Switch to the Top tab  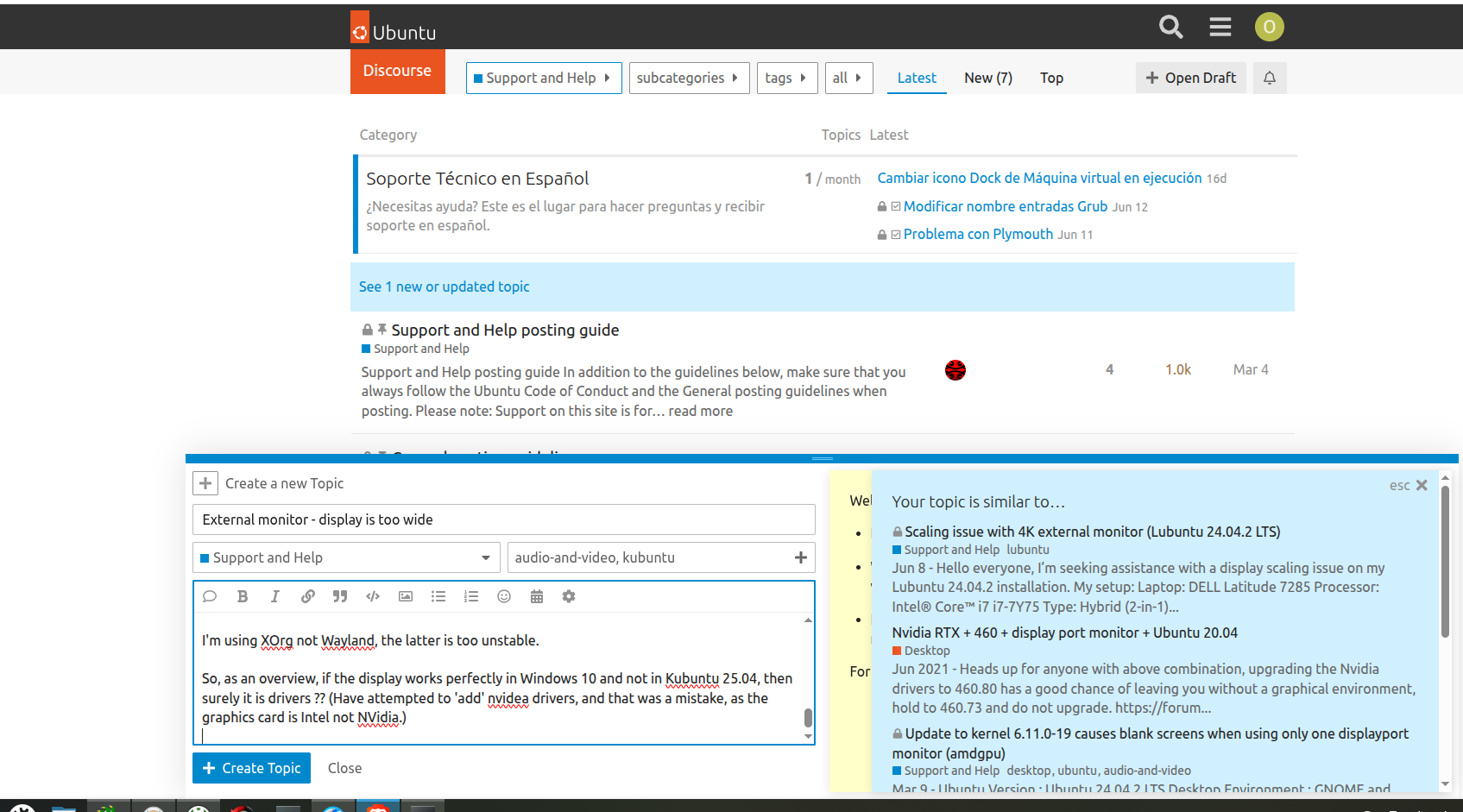point(1051,78)
